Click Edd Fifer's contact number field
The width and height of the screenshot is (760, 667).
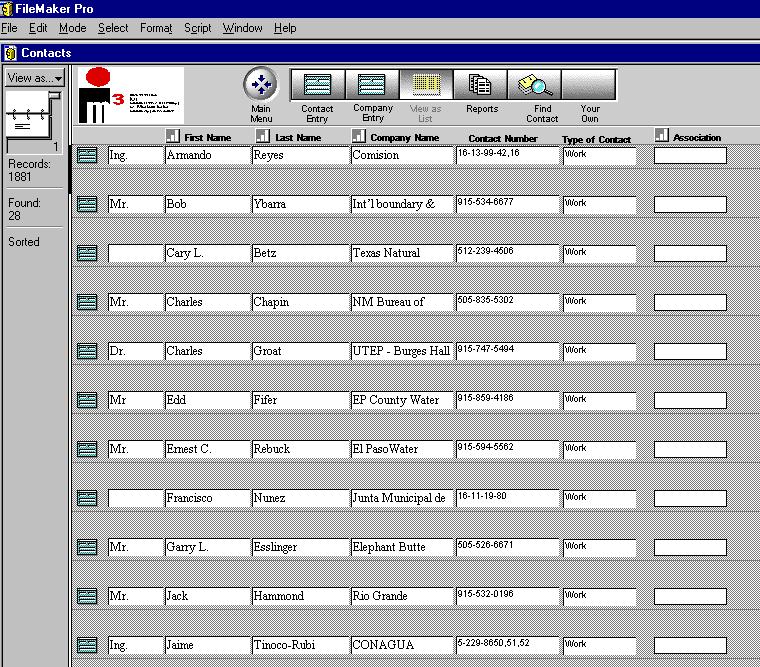click(x=507, y=399)
